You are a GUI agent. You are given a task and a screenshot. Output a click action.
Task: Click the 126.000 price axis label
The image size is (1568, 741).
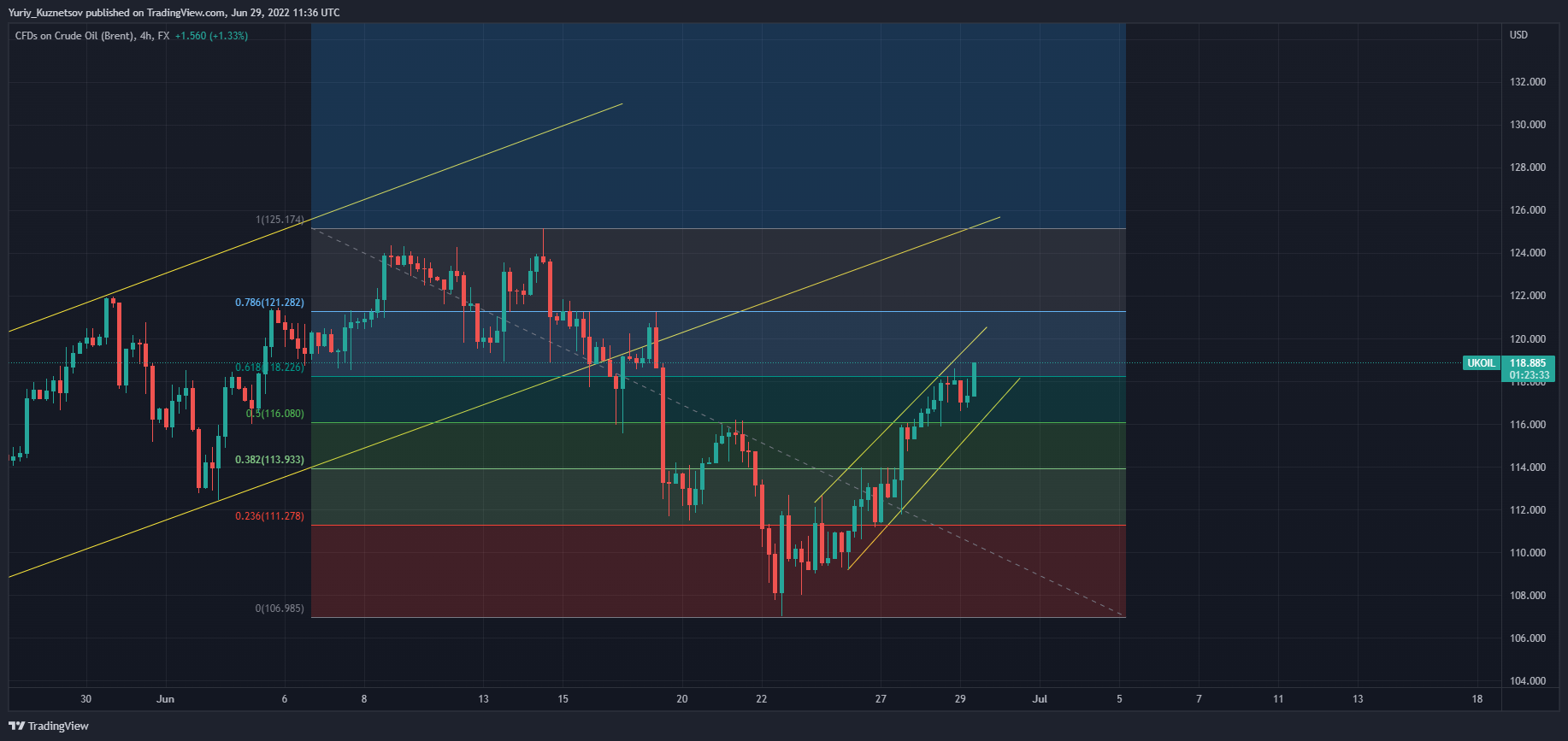click(x=1528, y=210)
